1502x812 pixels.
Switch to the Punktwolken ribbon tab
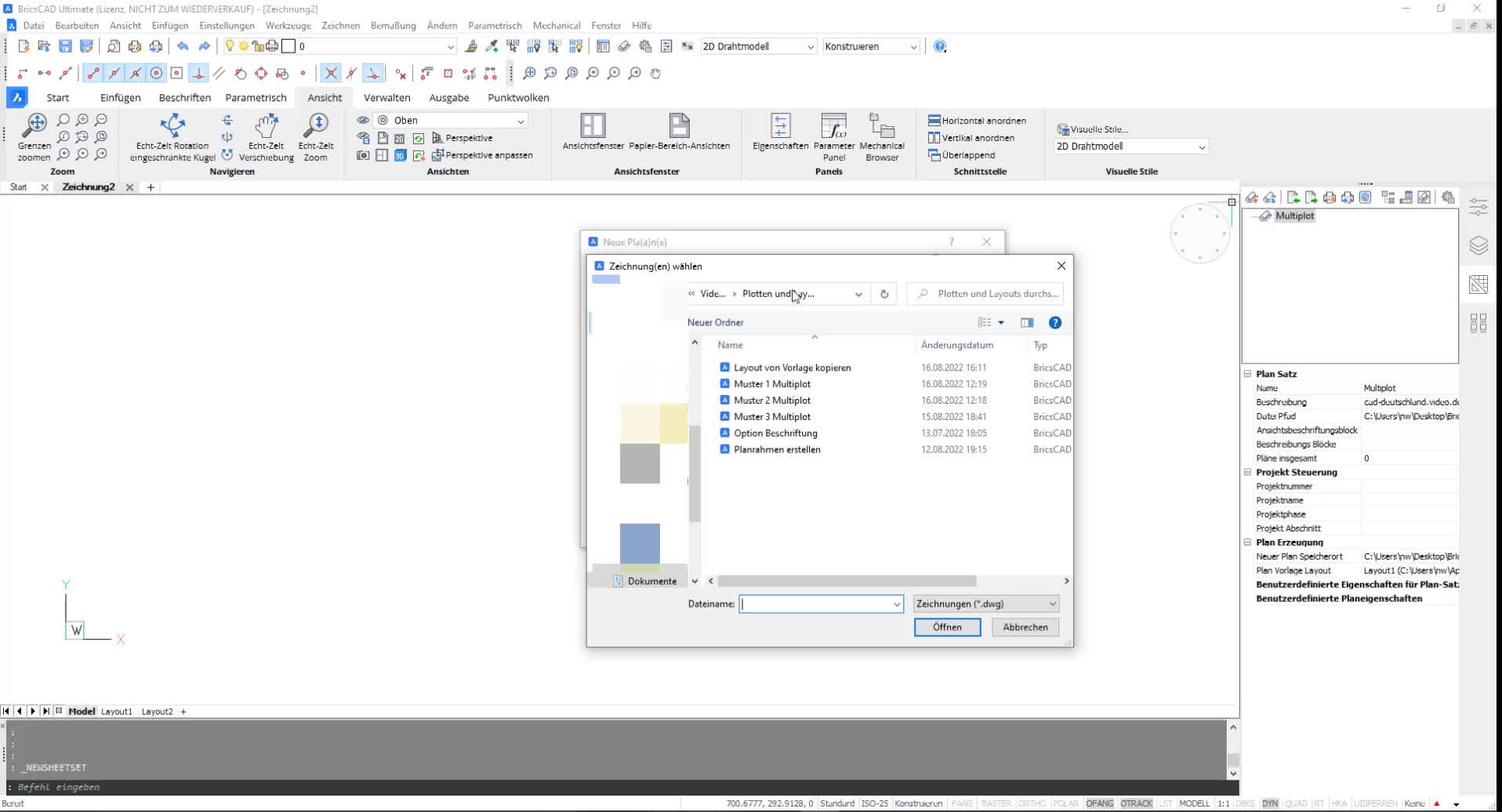tap(518, 98)
